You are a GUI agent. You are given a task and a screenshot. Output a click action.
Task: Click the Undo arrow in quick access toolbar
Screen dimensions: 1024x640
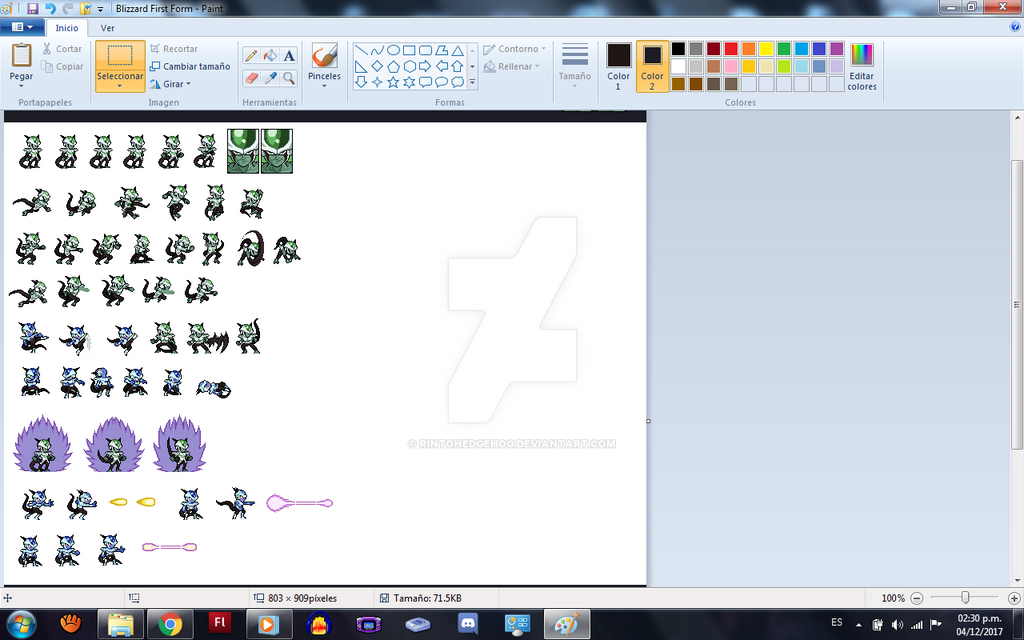[50, 8]
